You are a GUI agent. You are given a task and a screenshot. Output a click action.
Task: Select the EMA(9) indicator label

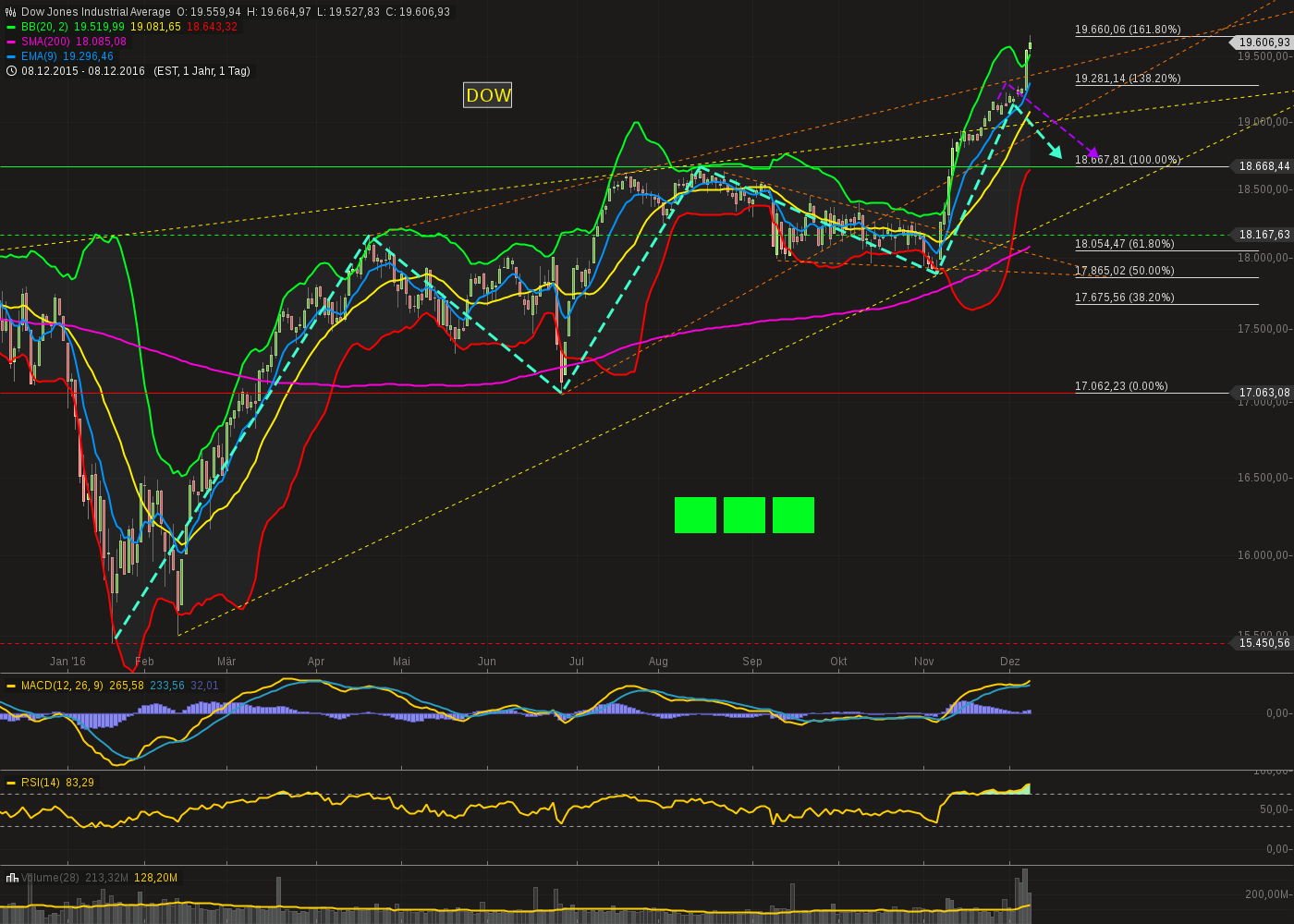[x=40, y=56]
